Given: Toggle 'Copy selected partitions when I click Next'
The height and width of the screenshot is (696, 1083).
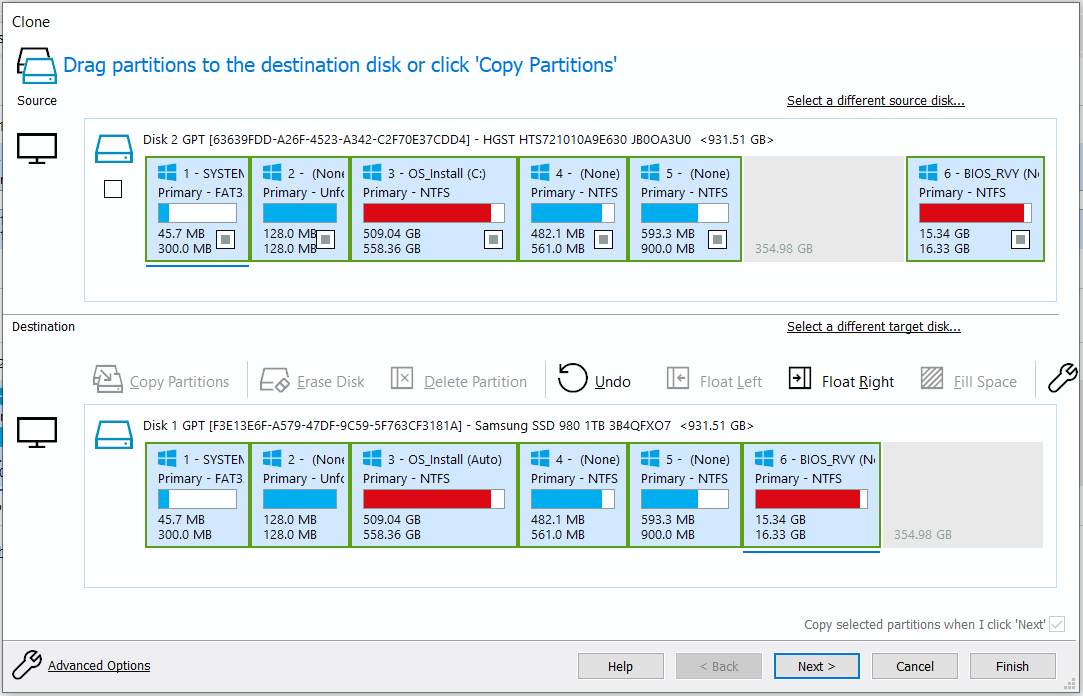Looking at the screenshot, I should (1057, 624).
